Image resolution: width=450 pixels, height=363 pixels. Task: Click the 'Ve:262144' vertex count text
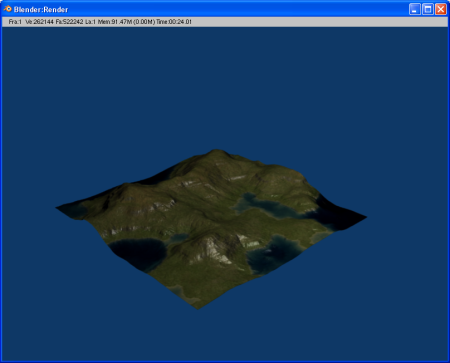(39, 22)
